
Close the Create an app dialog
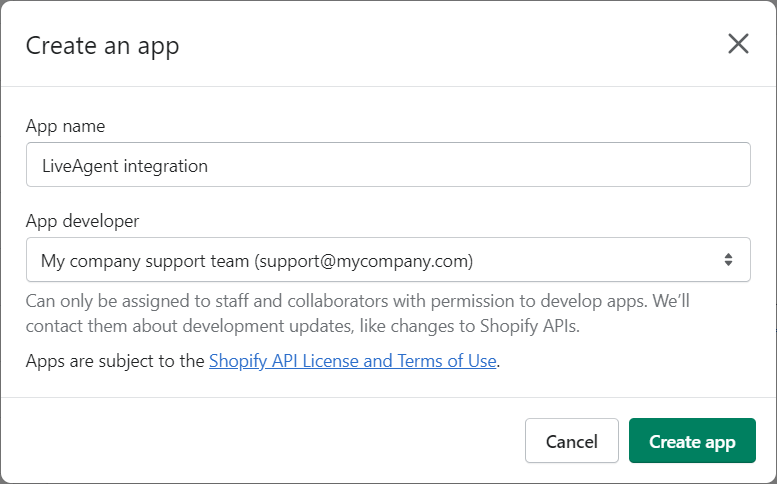[738, 44]
